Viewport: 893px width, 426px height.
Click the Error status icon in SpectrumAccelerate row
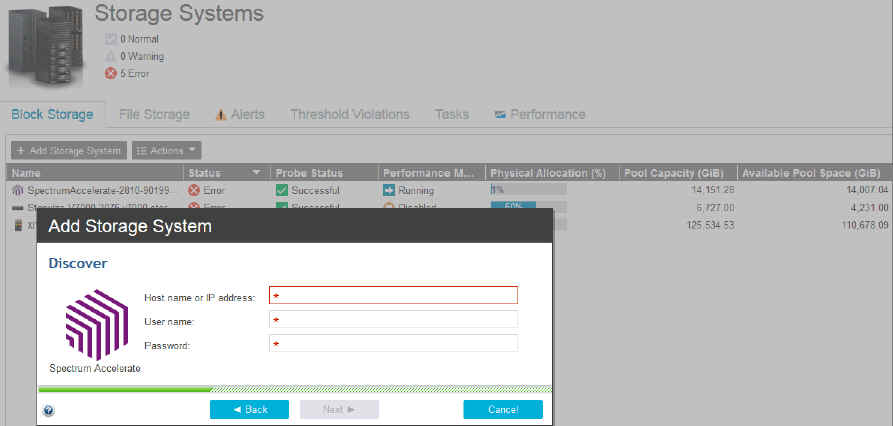coord(194,190)
